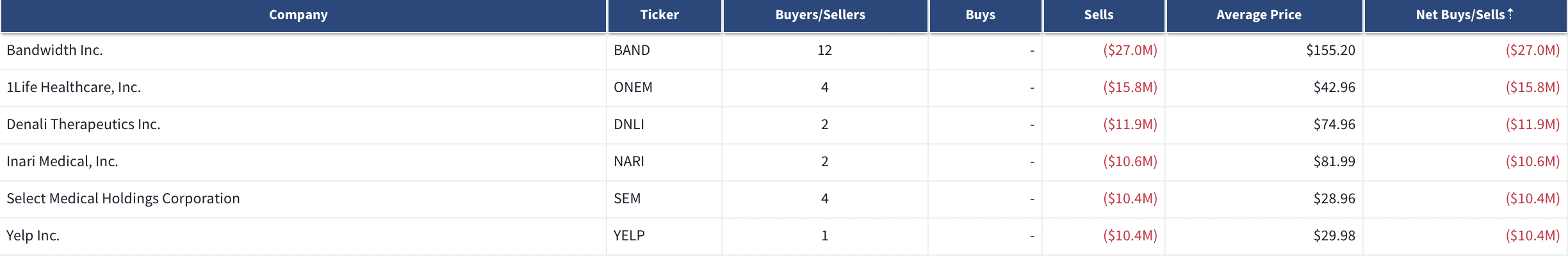Click the sort arrow icon on Net Buys/Sells
1568x257 pixels.
point(1510,13)
